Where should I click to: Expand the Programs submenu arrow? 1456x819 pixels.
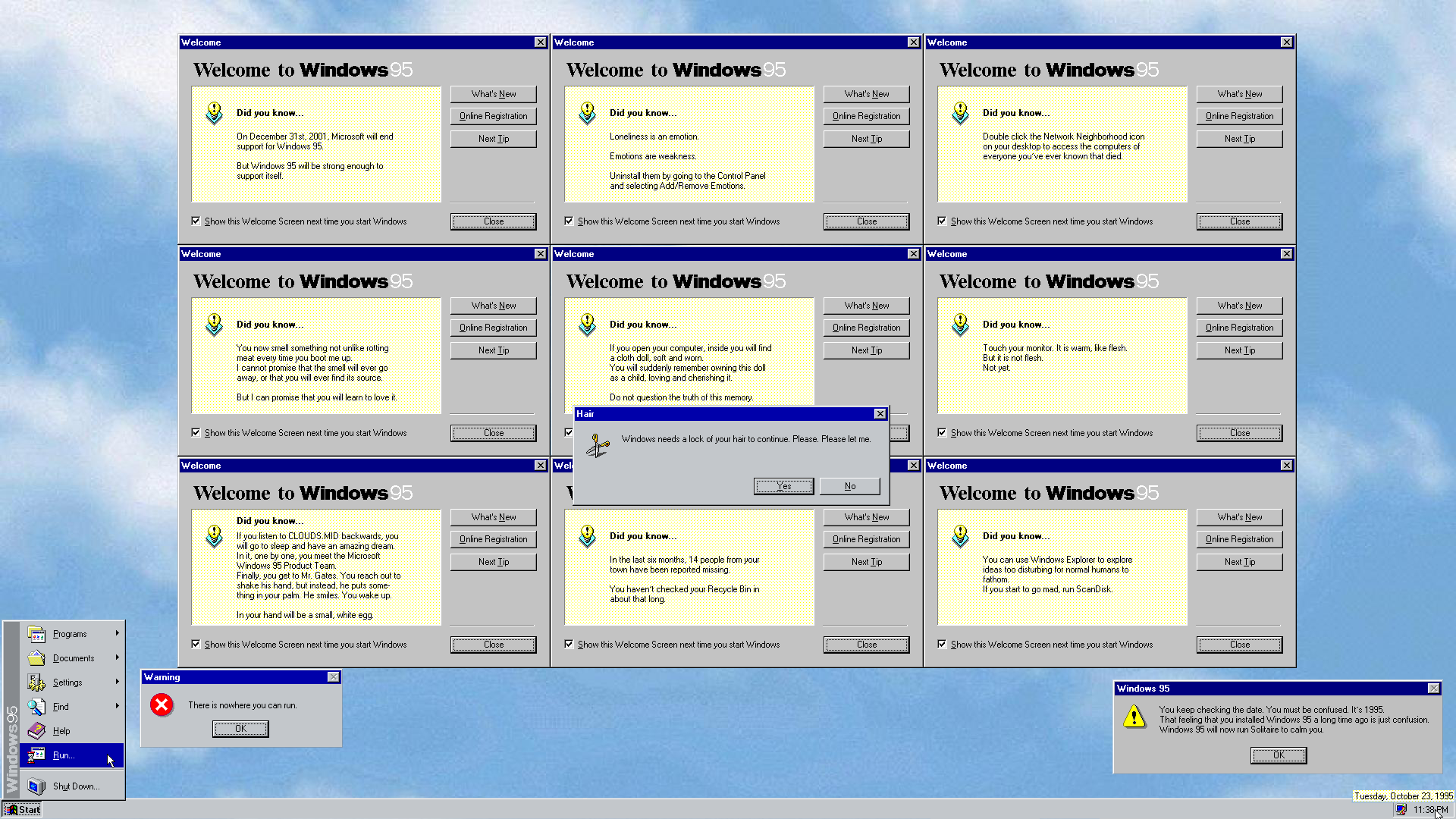click(x=118, y=633)
